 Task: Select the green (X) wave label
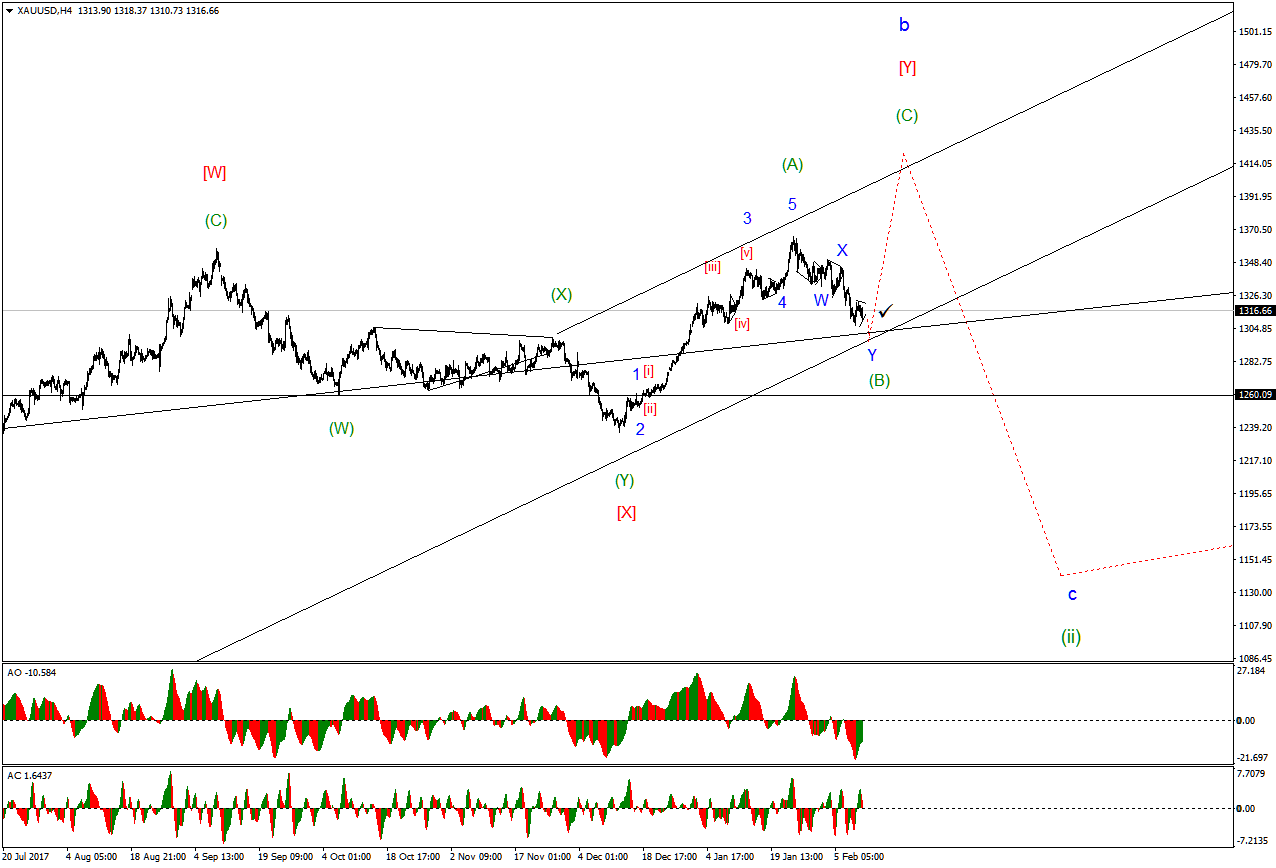pos(561,295)
